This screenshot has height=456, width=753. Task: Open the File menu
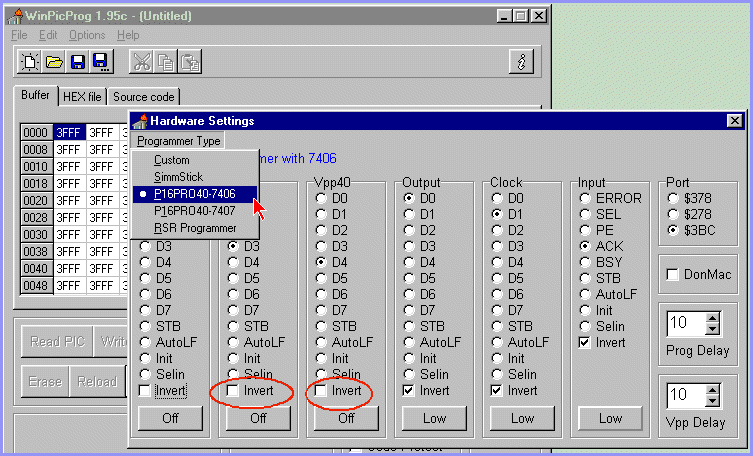pyautogui.click(x=19, y=35)
